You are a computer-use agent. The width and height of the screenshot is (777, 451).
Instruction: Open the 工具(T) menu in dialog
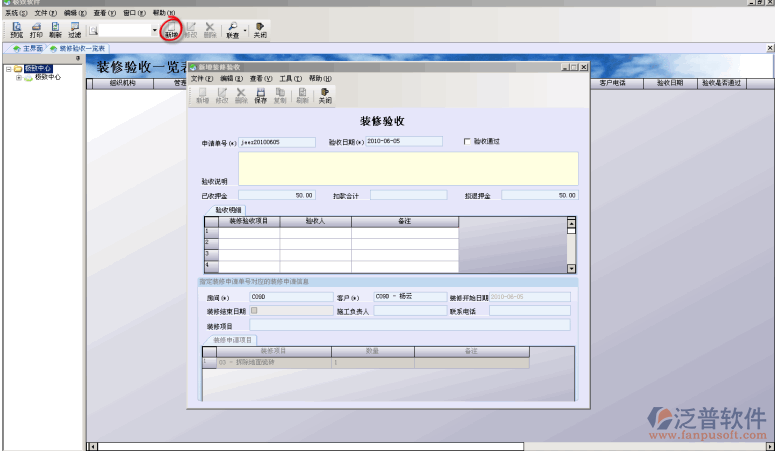(x=290, y=78)
